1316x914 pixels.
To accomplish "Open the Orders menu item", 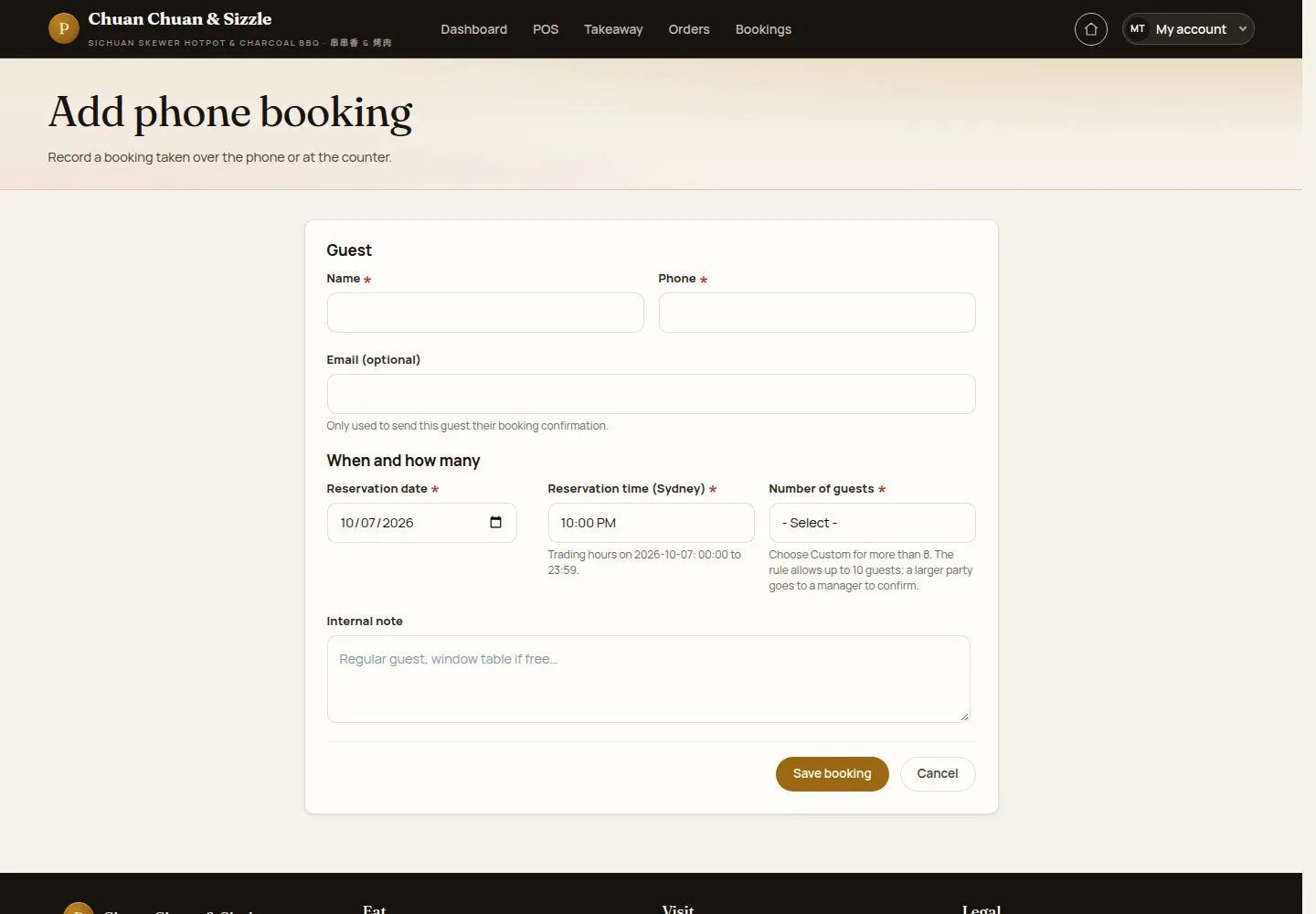I will (x=689, y=29).
